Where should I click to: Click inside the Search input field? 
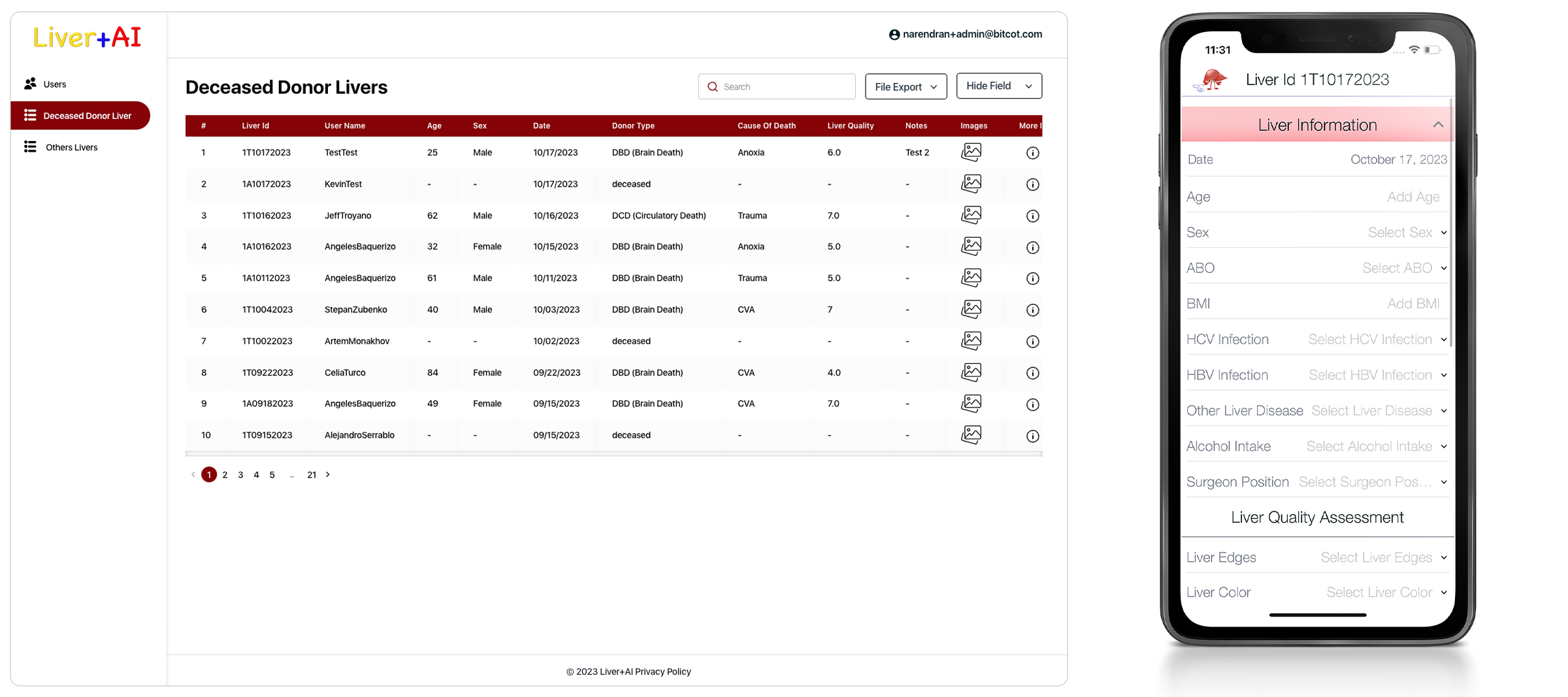tap(777, 86)
